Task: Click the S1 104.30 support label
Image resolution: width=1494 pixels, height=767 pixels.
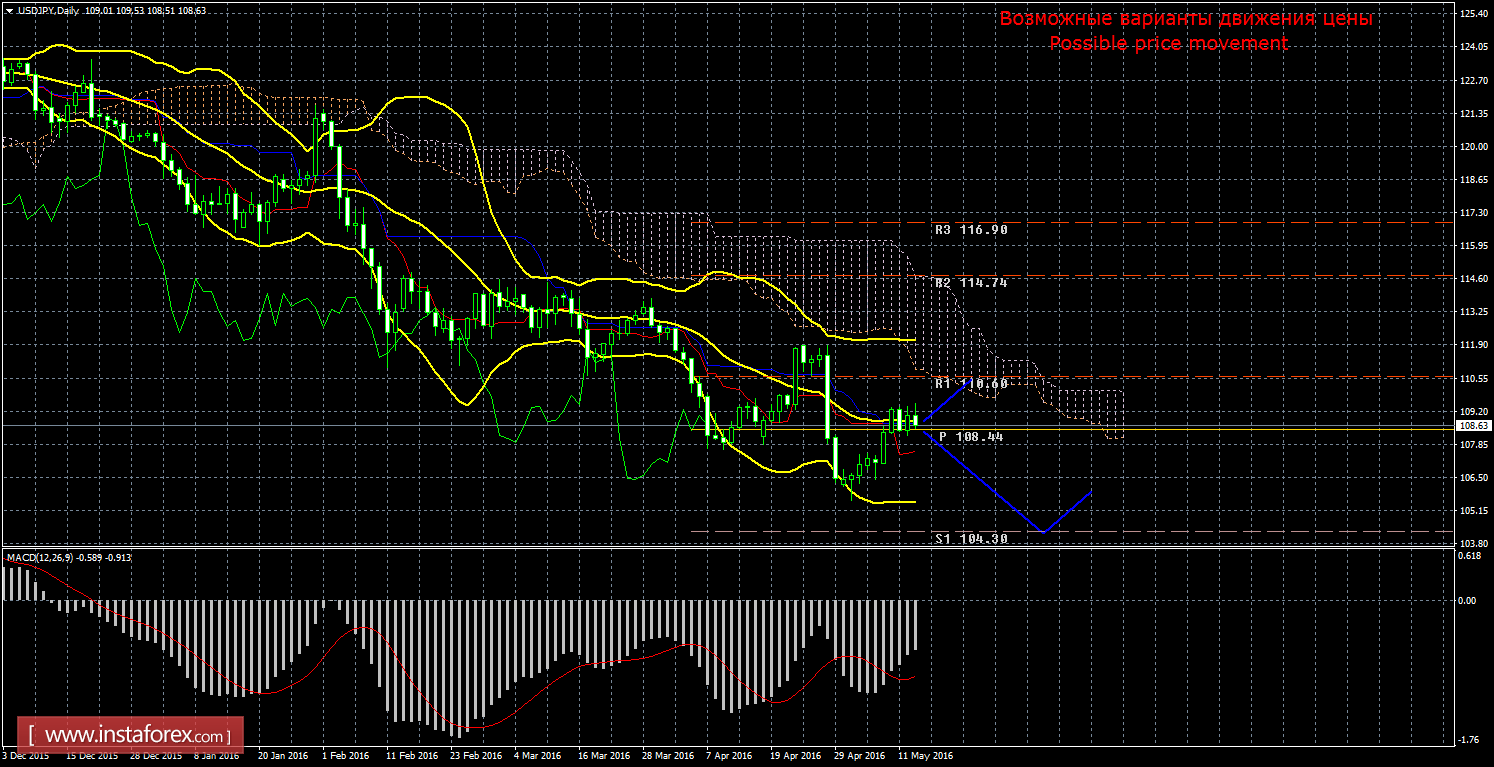Action: tap(970, 538)
